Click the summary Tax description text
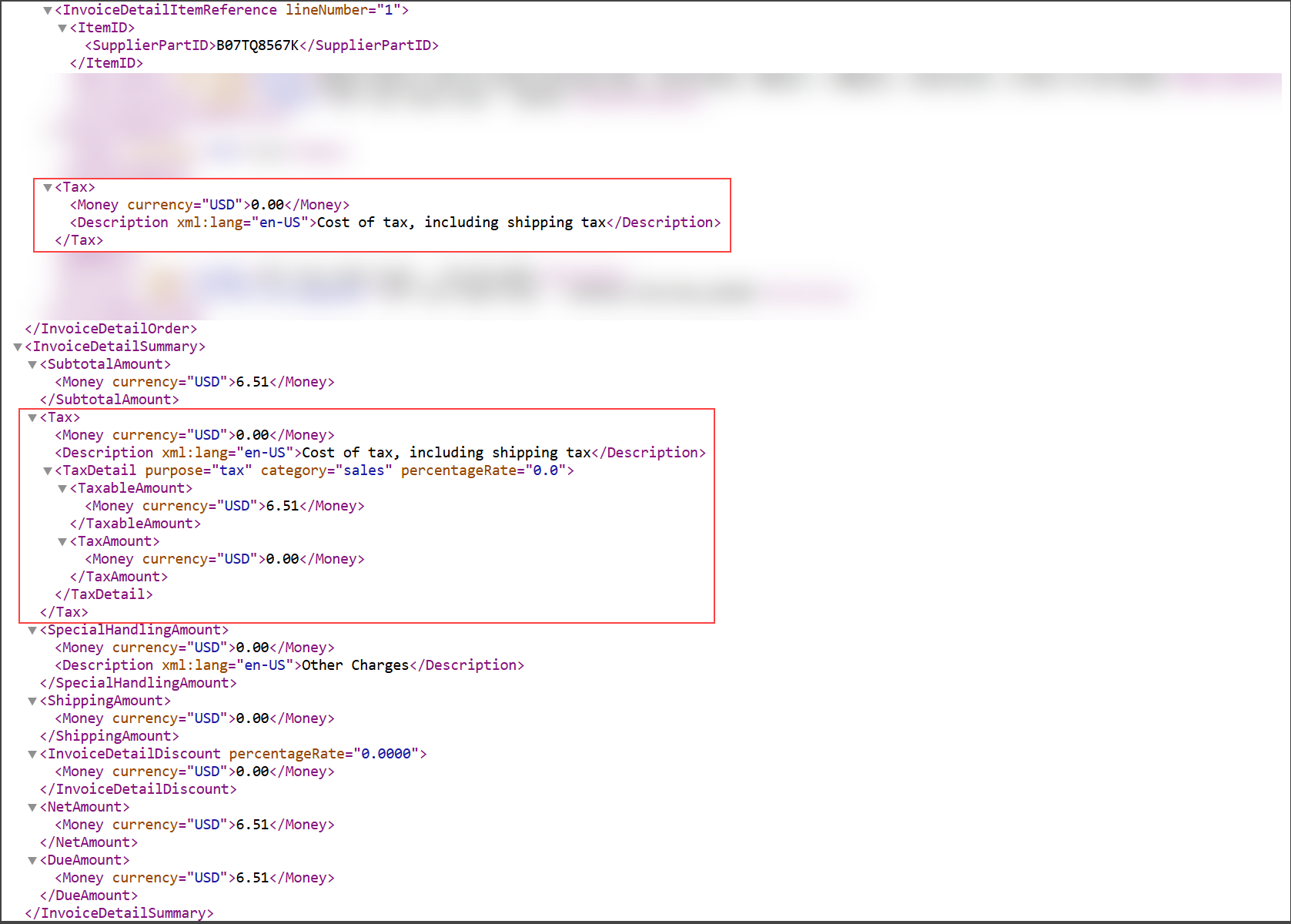This screenshot has height=924, width=1291. pos(446,453)
